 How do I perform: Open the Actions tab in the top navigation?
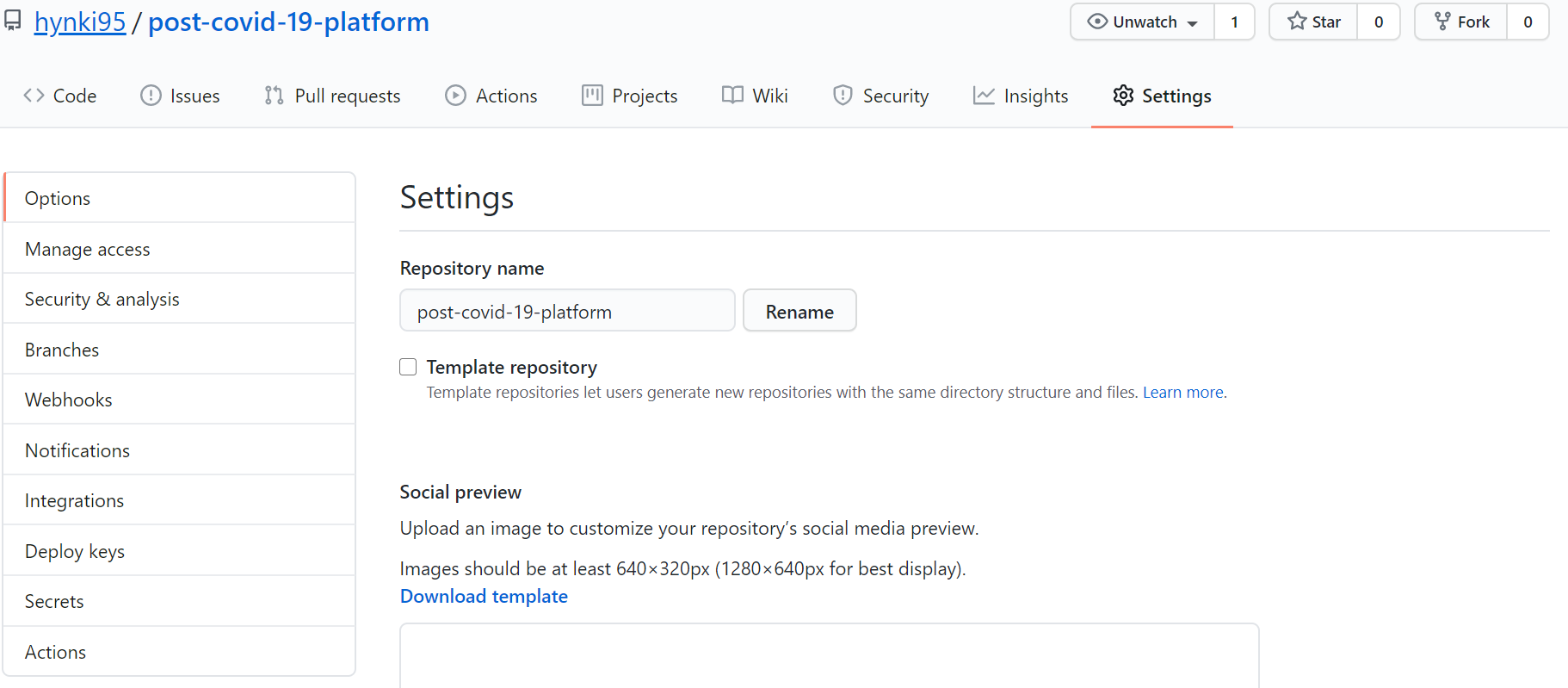491,96
